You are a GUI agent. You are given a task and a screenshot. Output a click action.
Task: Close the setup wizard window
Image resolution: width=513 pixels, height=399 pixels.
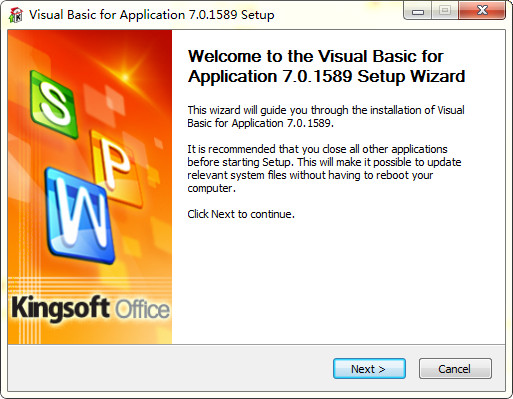(482, 11)
